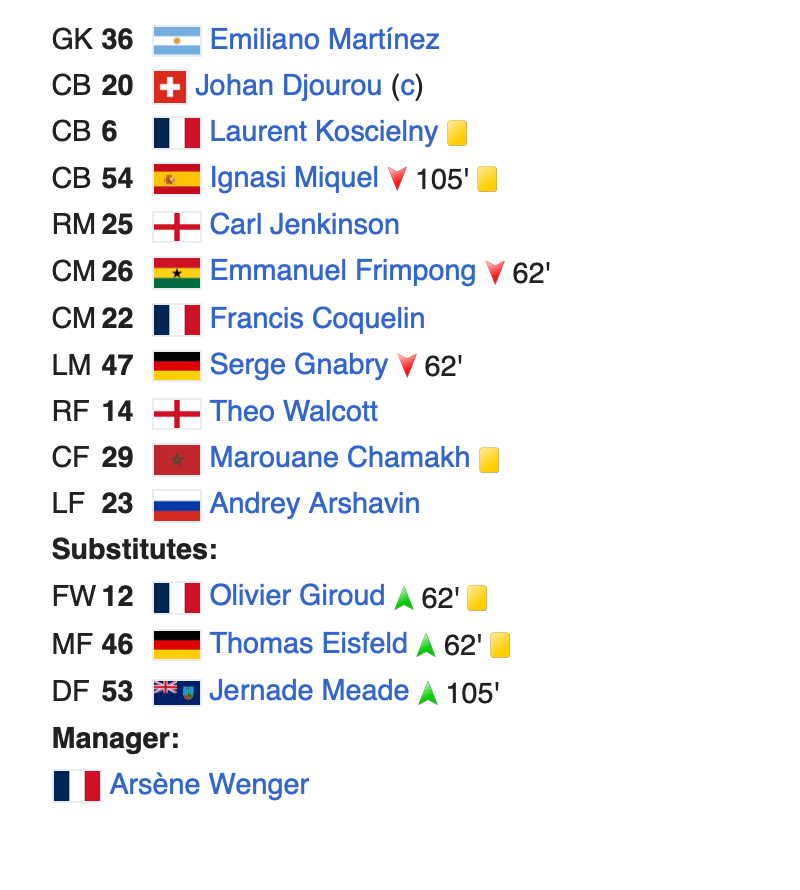
Task: Click the Montserrat flag beside Jernade Meade
Action: [x=177, y=692]
